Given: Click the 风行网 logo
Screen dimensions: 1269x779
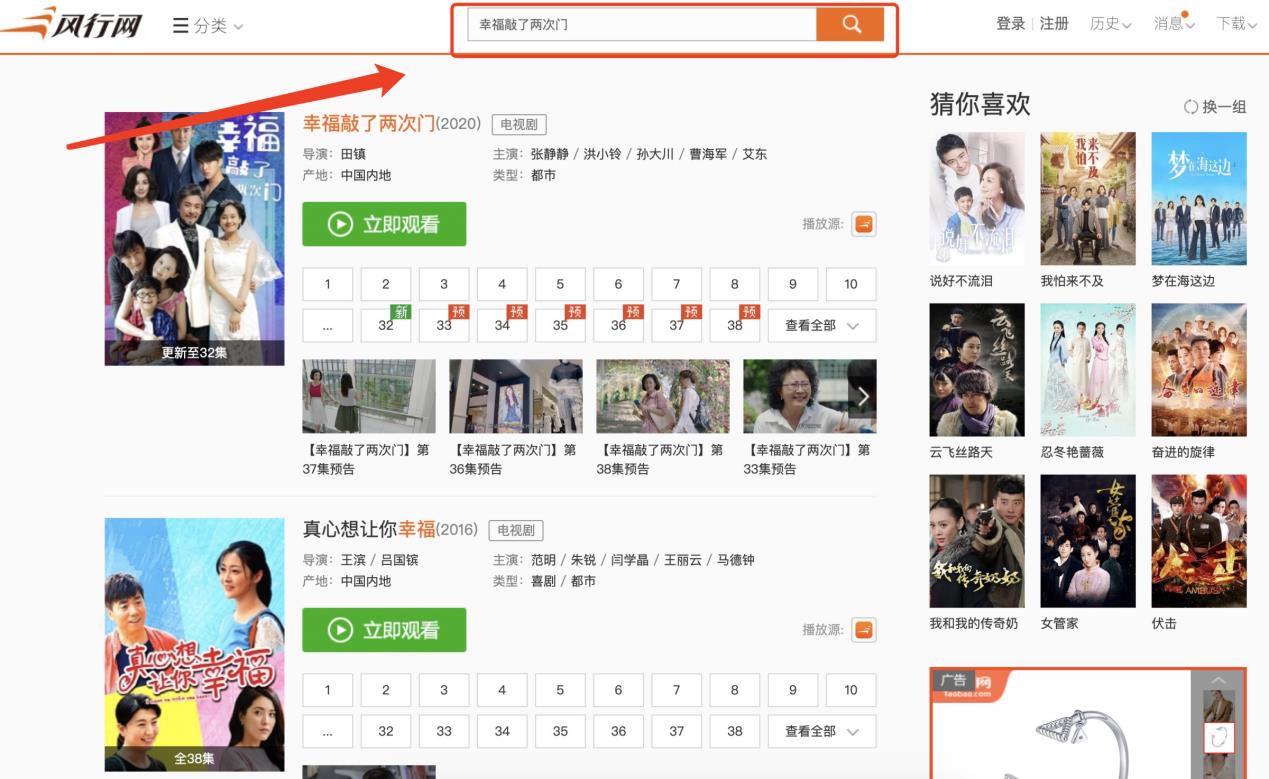Looking at the screenshot, I should pos(72,24).
